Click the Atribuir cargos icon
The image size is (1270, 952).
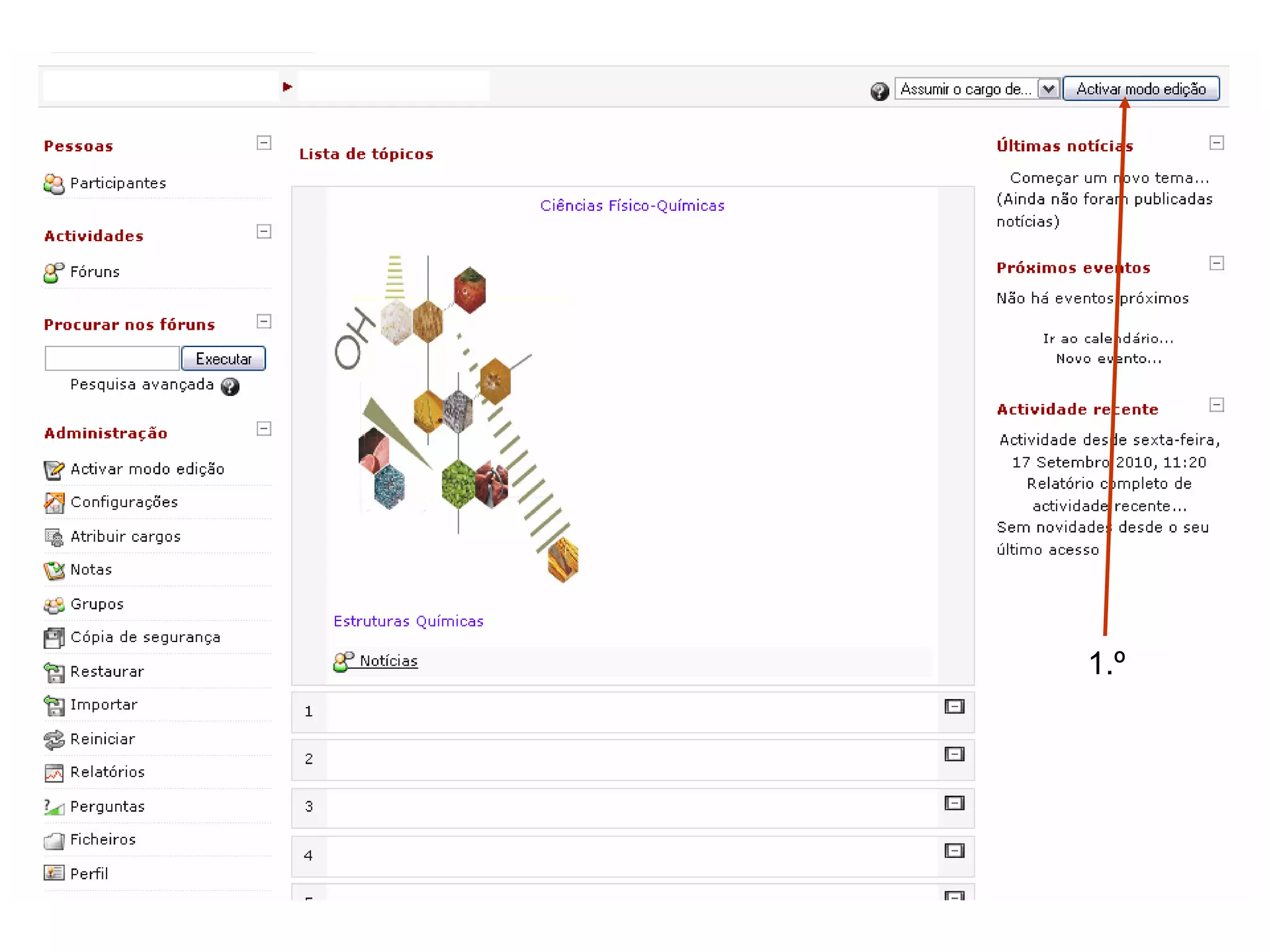coord(54,537)
